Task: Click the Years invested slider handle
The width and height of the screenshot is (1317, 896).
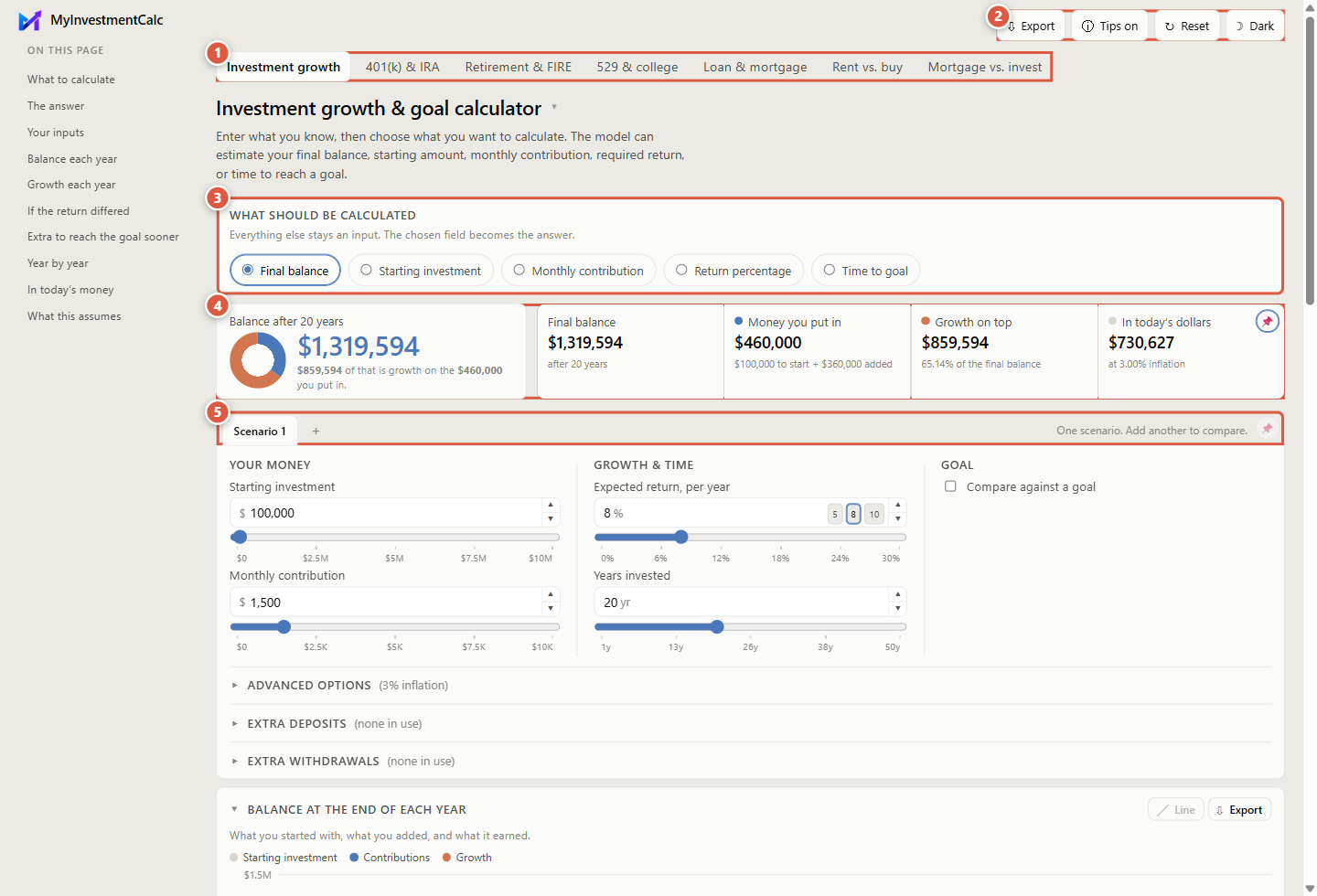Action: [x=717, y=626]
